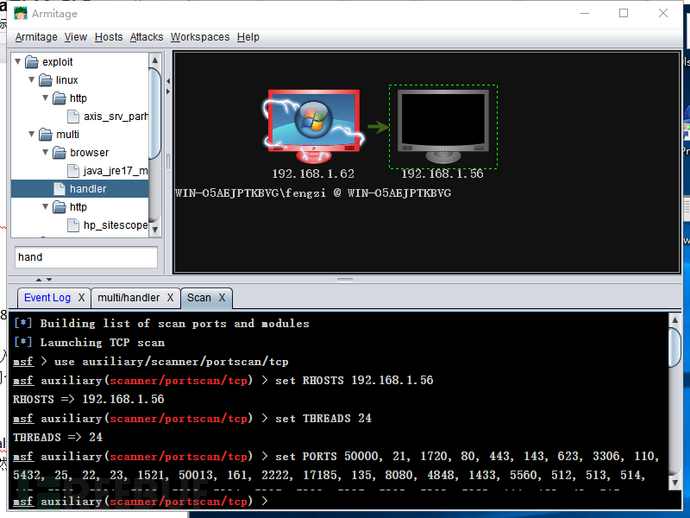
Task: Switch to the multi/handler tab
Action: 128,298
